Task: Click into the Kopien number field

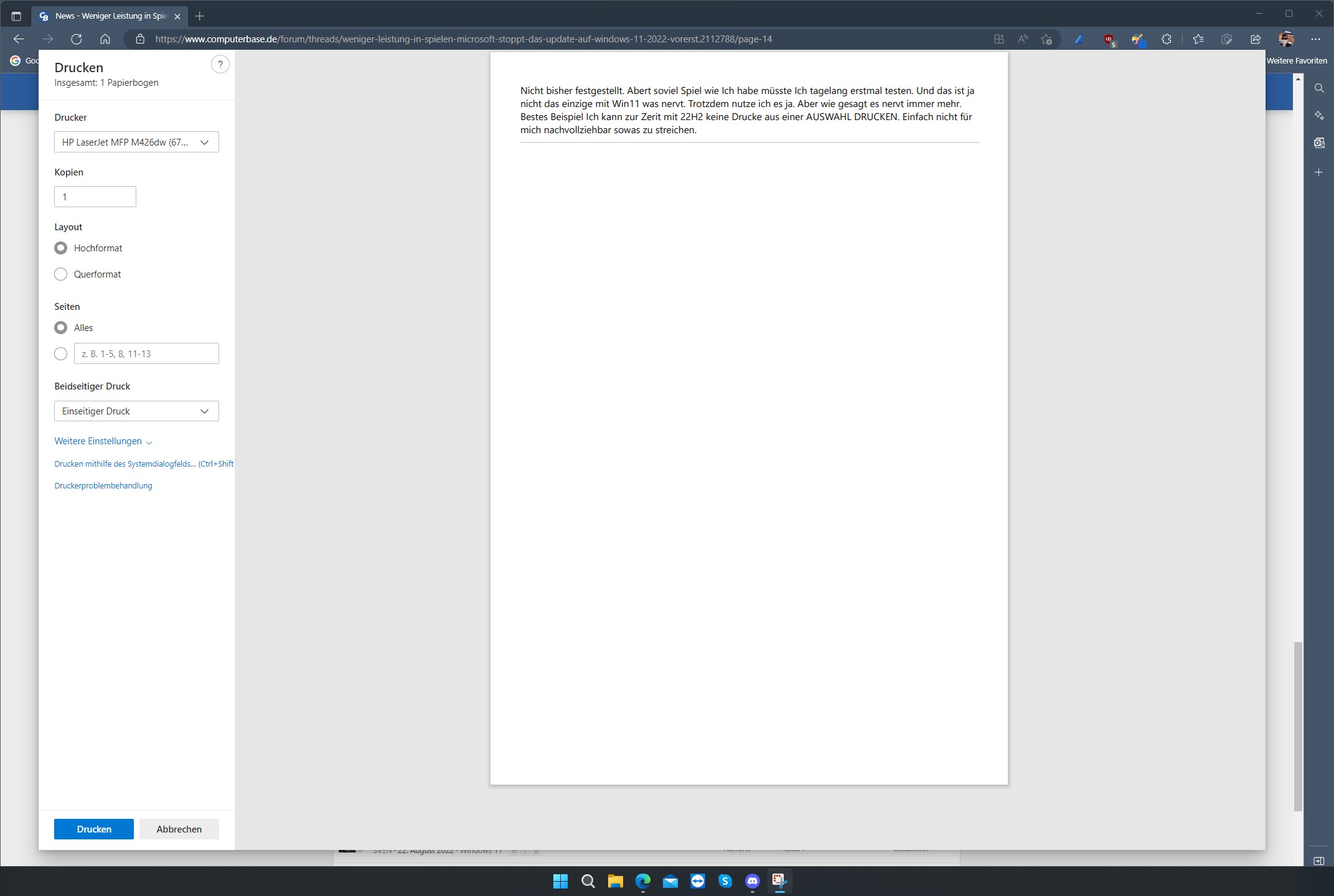Action: (x=95, y=197)
